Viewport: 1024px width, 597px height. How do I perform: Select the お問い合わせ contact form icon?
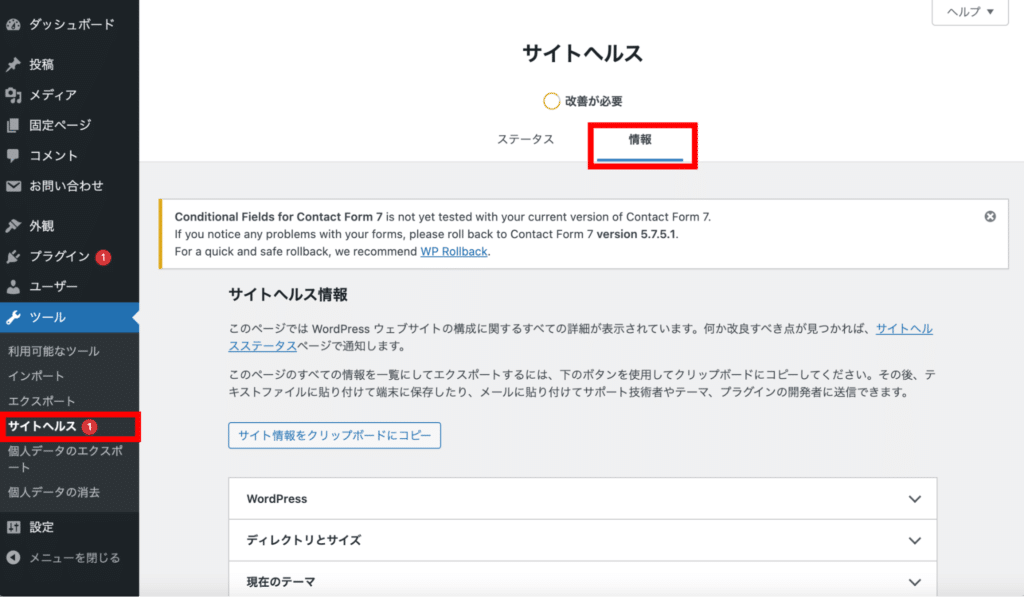pyautogui.click(x=13, y=186)
